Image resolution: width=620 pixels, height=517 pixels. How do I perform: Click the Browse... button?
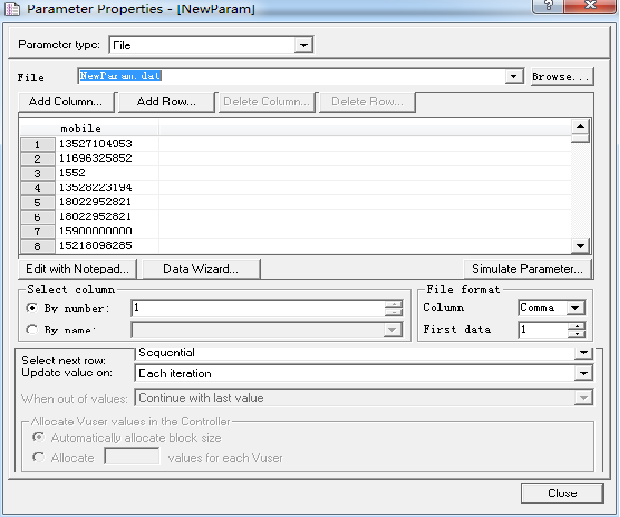coord(561,76)
